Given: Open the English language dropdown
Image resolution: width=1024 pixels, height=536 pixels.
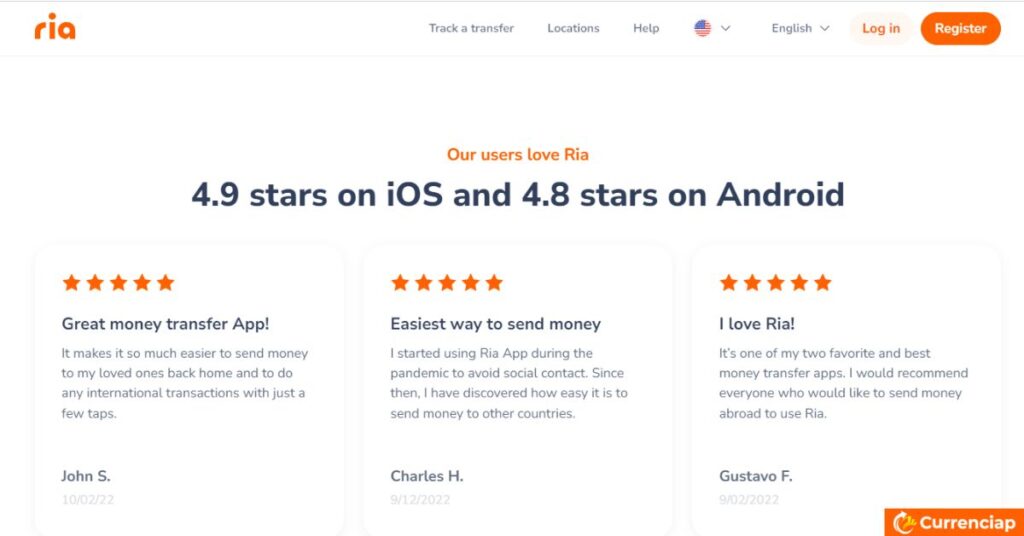Looking at the screenshot, I should pos(800,28).
